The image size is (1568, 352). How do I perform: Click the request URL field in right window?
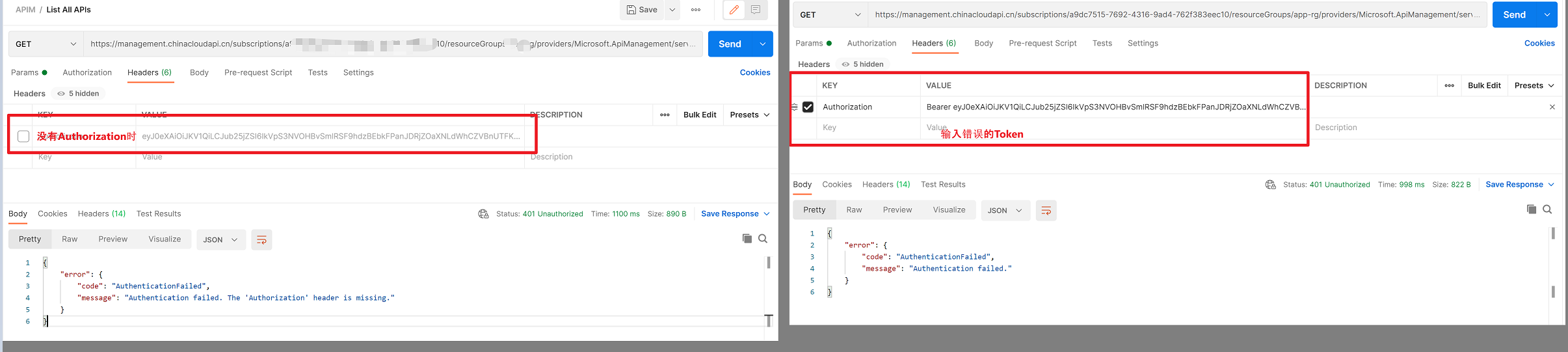coord(1177,15)
